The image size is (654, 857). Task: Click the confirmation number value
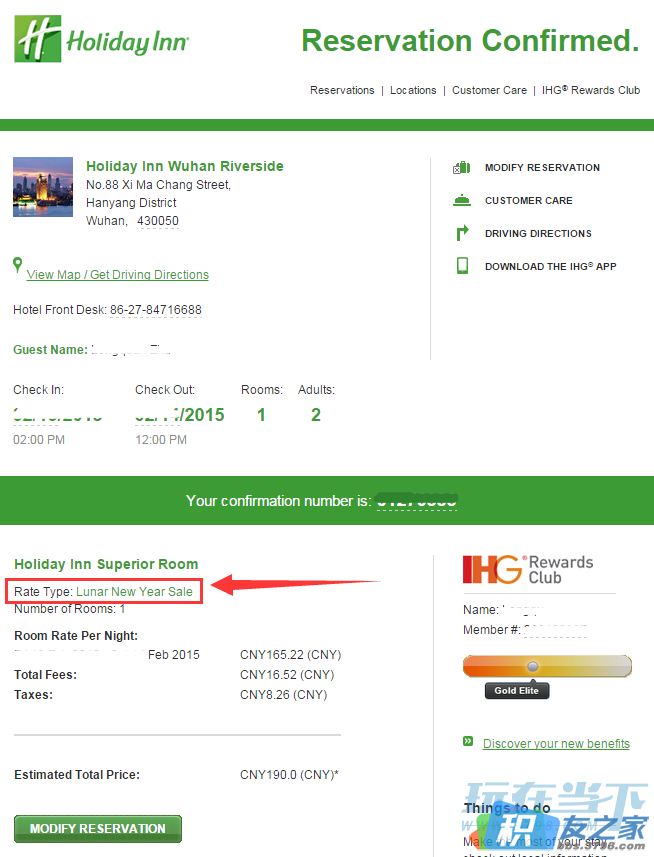[x=417, y=501]
